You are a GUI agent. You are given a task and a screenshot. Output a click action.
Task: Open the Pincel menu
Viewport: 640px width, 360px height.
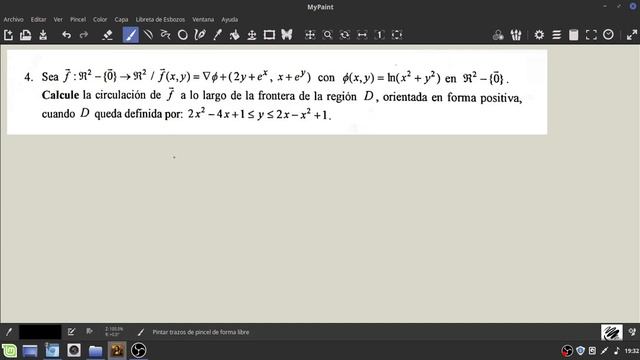tap(78, 20)
